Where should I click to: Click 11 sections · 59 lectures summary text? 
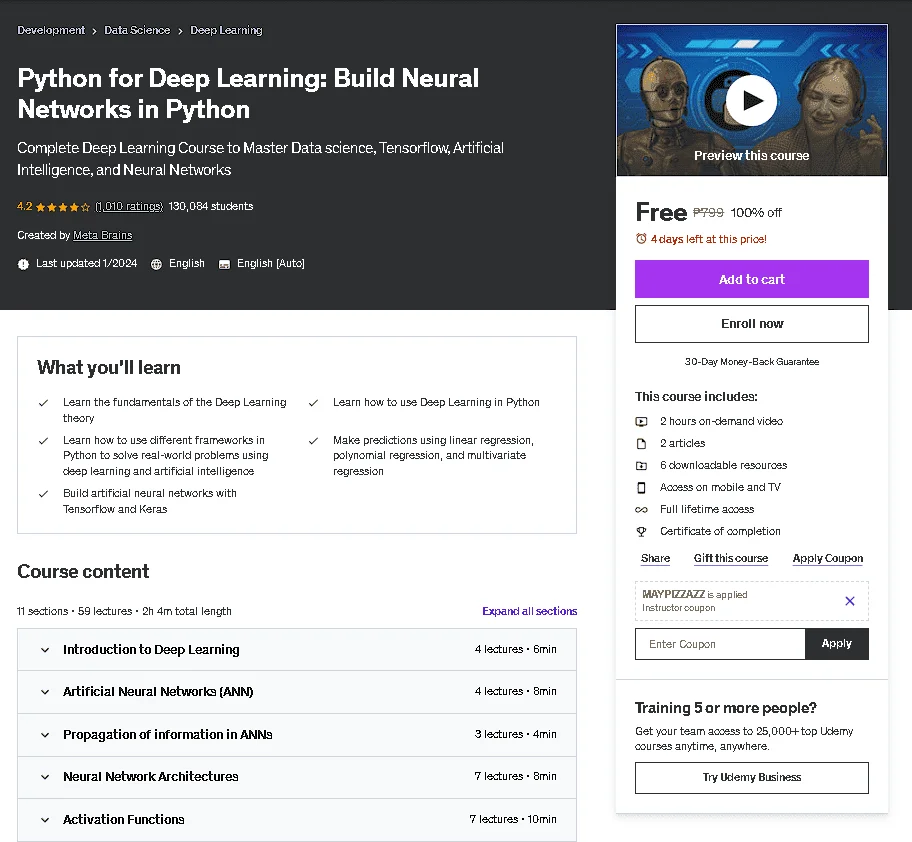pyautogui.click(x=124, y=611)
